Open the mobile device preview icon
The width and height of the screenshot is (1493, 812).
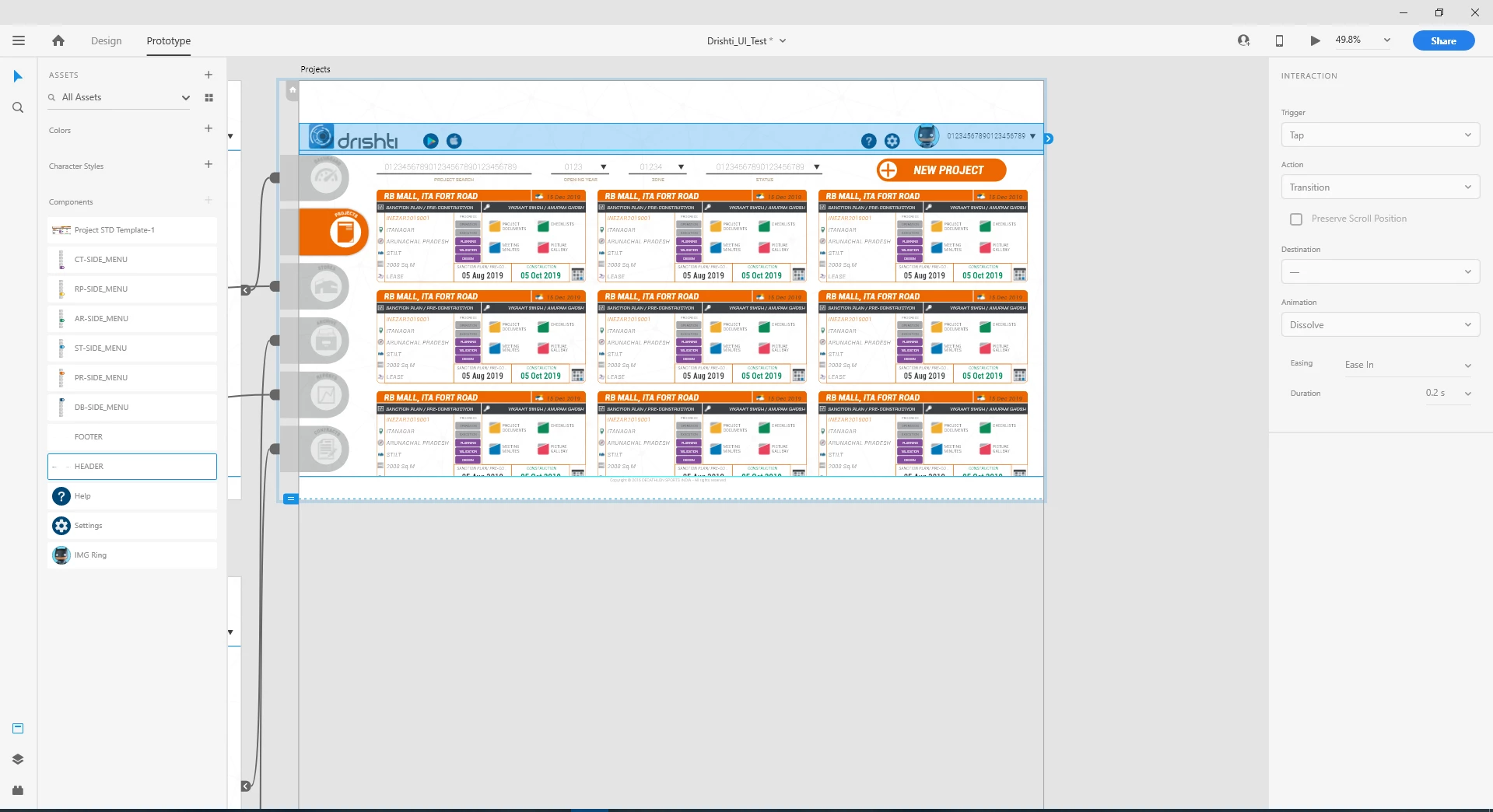(x=1279, y=40)
